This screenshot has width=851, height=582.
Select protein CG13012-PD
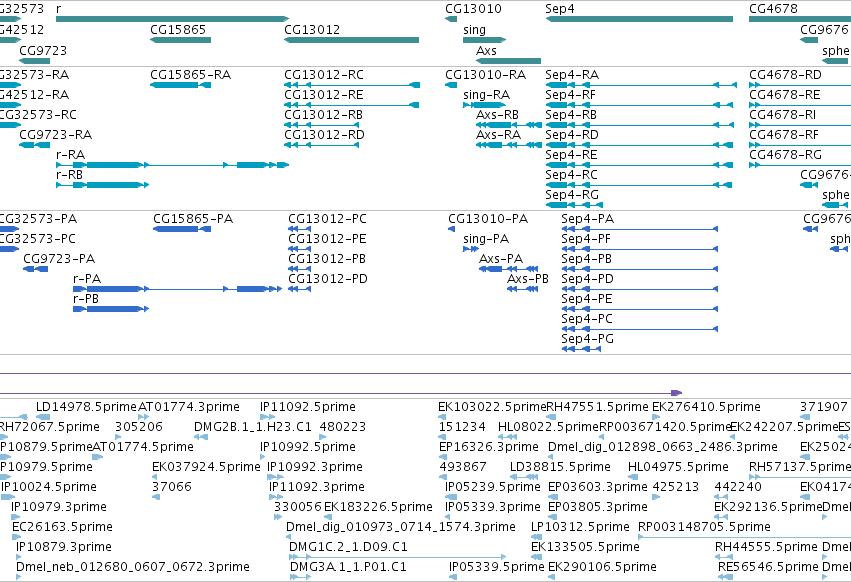coord(300,289)
